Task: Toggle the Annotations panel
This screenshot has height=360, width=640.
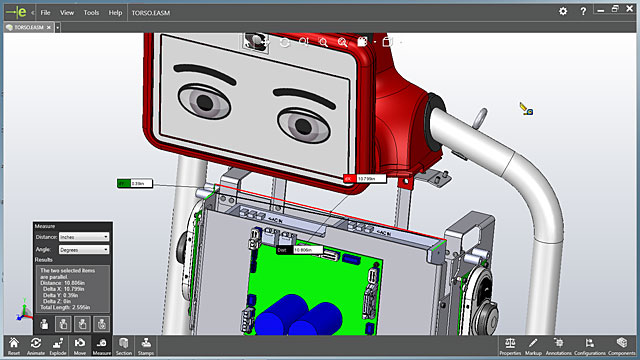Action: coord(559,346)
